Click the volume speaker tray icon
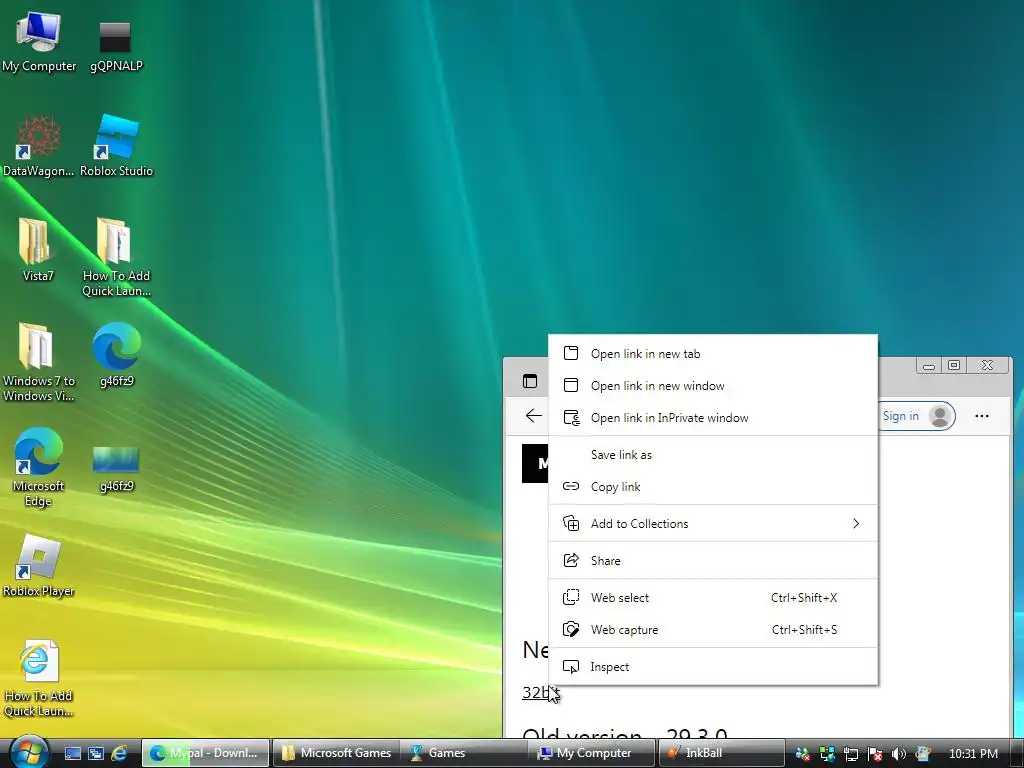The height and width of the screenshot is (768, 1024). coord(899,754)
